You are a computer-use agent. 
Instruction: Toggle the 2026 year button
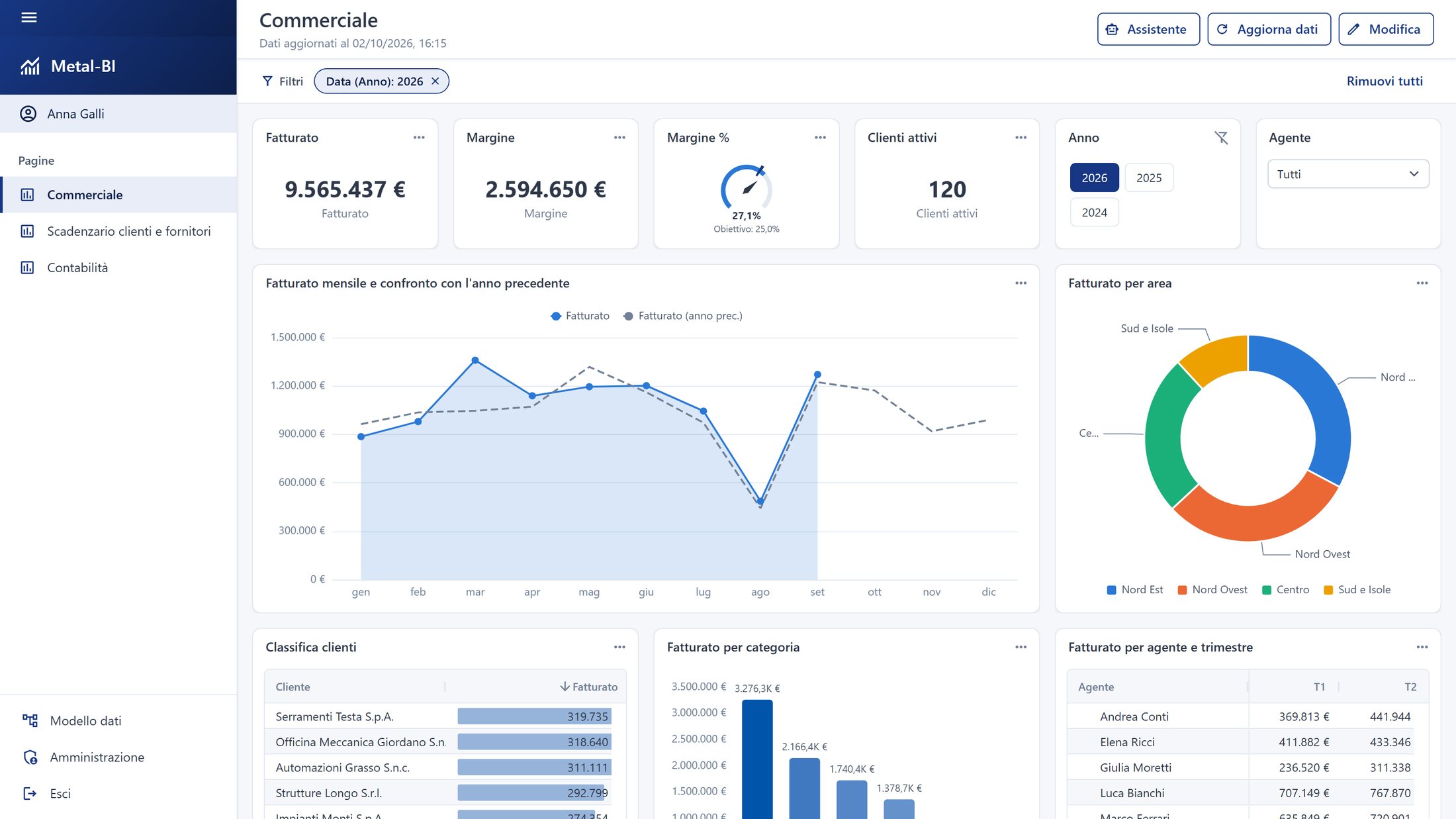coord(1094,177)
